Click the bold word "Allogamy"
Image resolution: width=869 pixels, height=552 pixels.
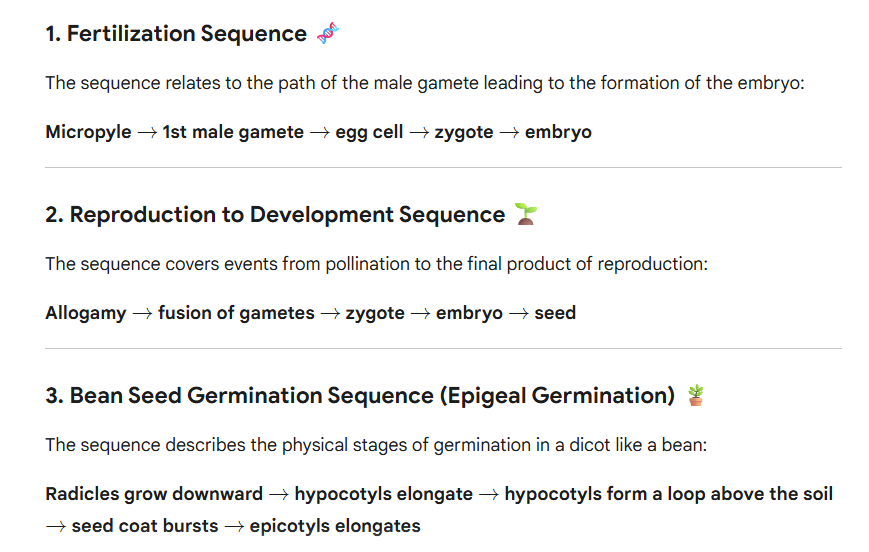(x=86, y=313)
